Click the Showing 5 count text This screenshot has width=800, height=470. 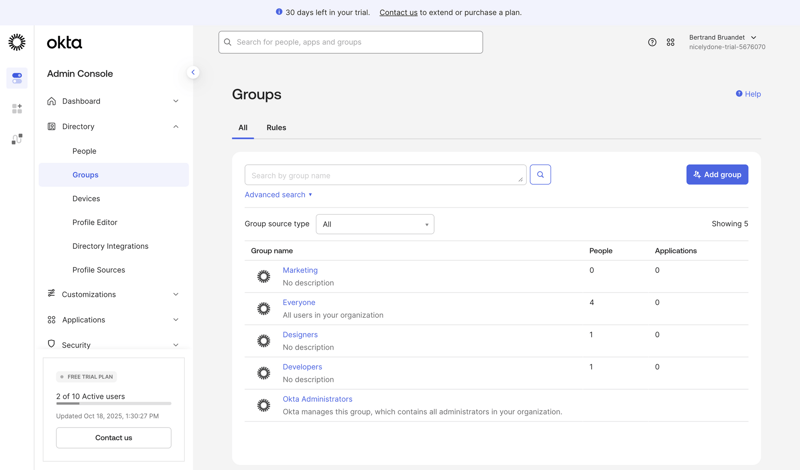point(730,224)
